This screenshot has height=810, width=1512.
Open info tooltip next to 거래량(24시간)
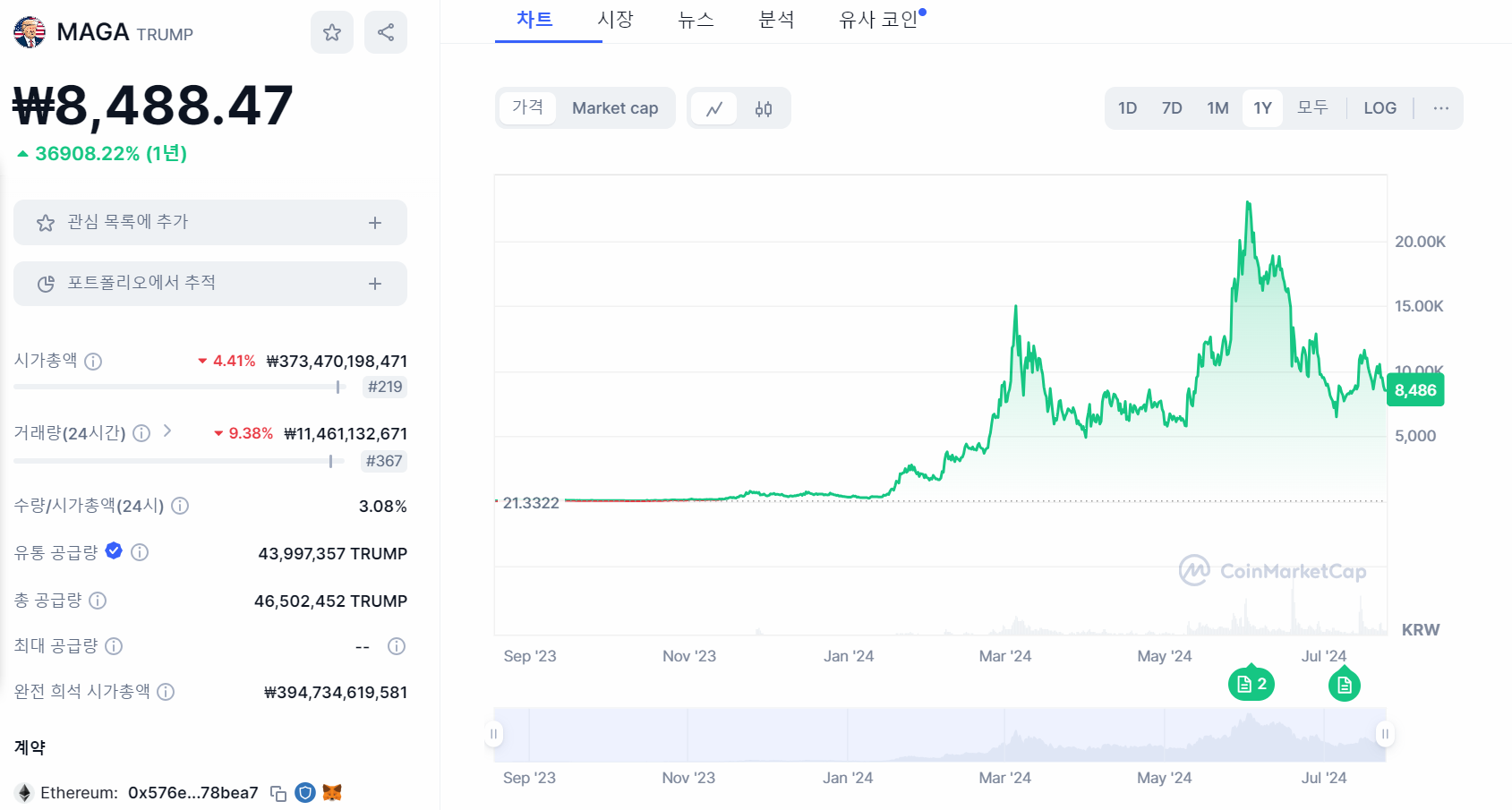[x=141, y=433]
